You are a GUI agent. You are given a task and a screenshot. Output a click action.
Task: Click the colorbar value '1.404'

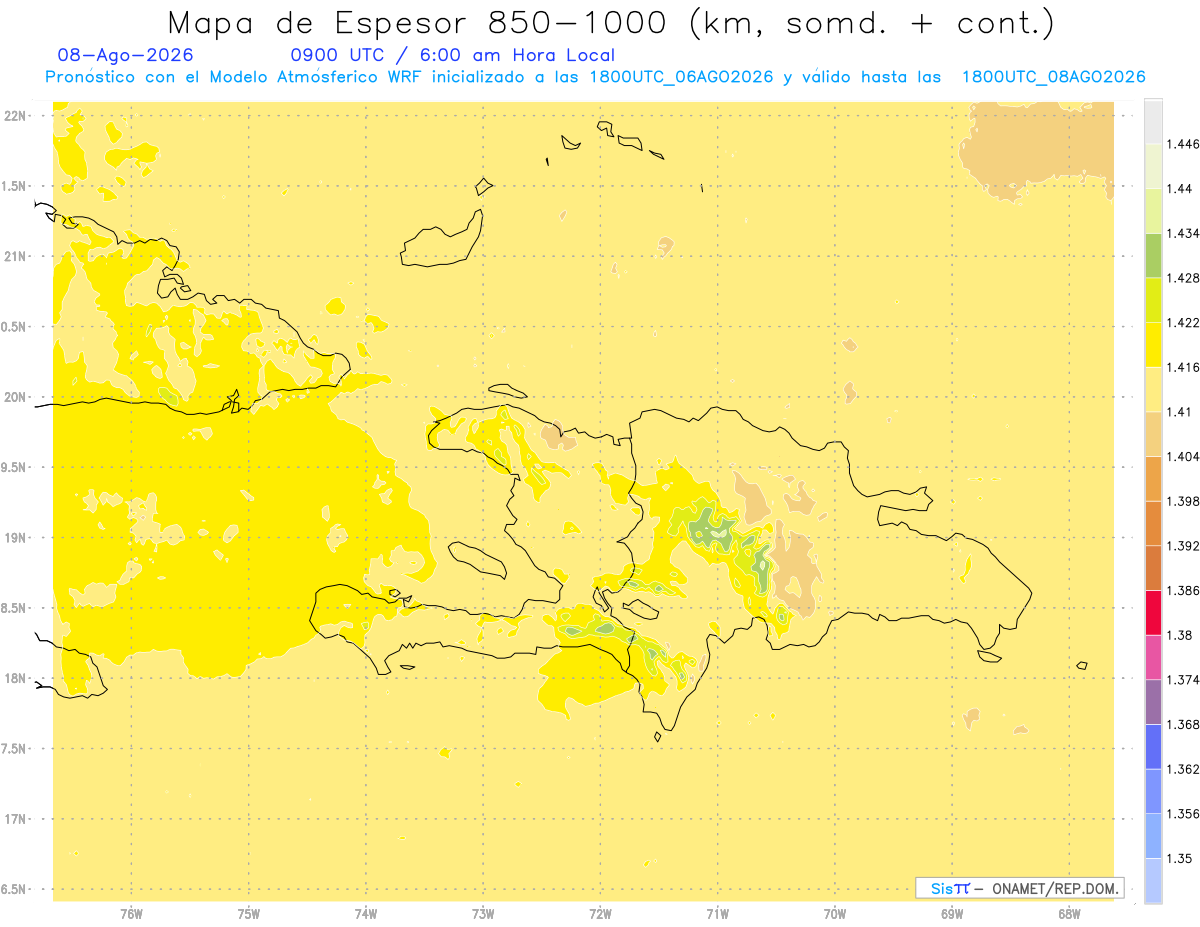pos(1183,457)
